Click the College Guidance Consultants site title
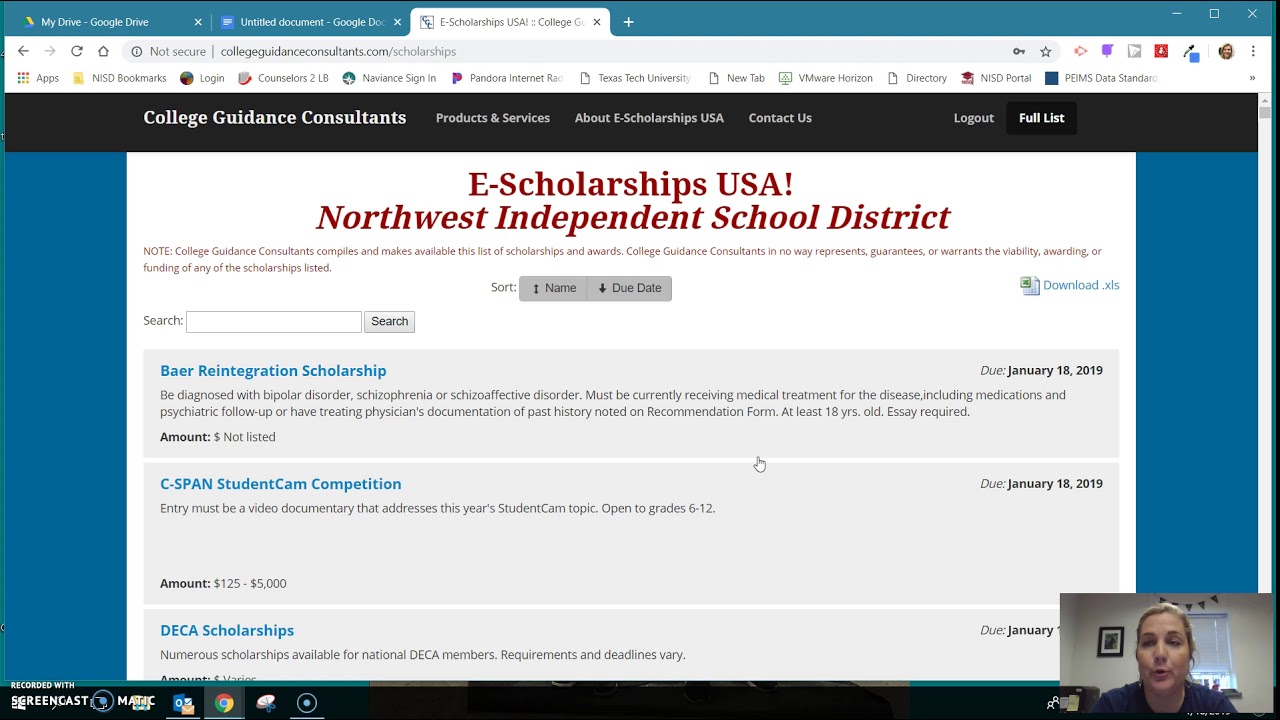1280x720 pixels. coord(274,117)
